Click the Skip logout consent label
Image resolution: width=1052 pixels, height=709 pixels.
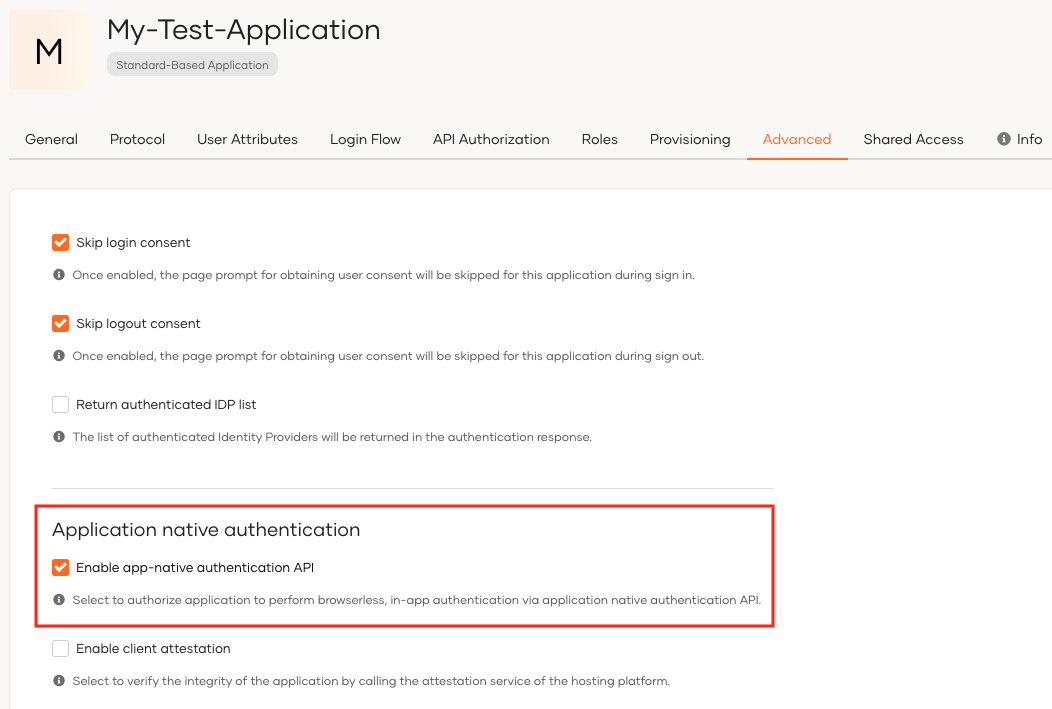tap(138, 323)
